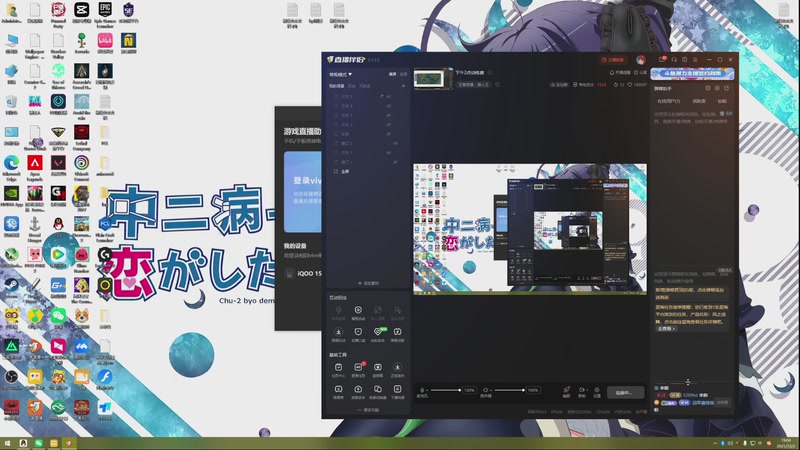Open the tool icon with green NEW badge
The width and height of the screenshot is (800, 450).
coord(378,332)
